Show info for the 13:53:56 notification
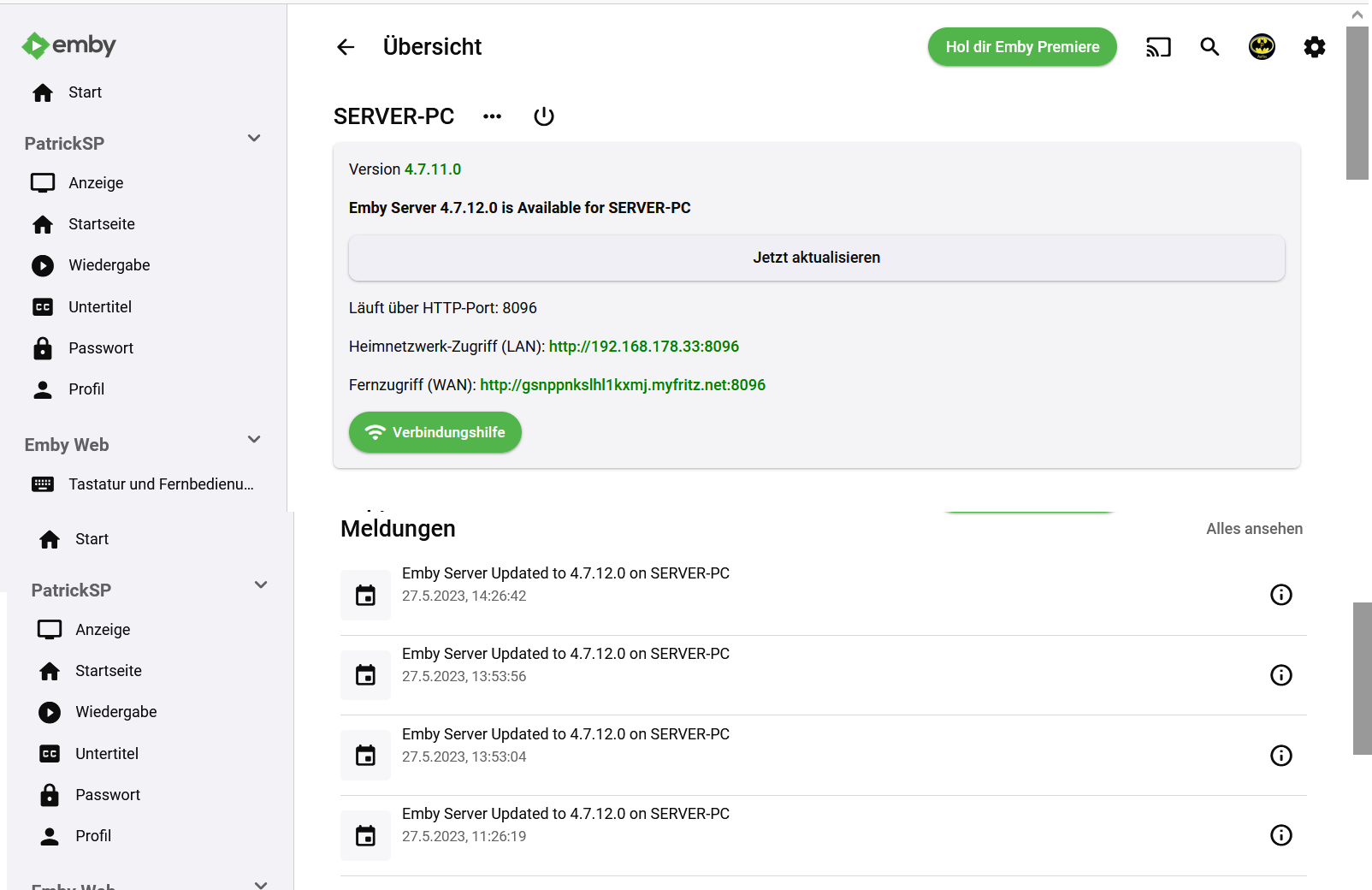The width and height of the screenshot is (1372, 890). point(1281,675)
